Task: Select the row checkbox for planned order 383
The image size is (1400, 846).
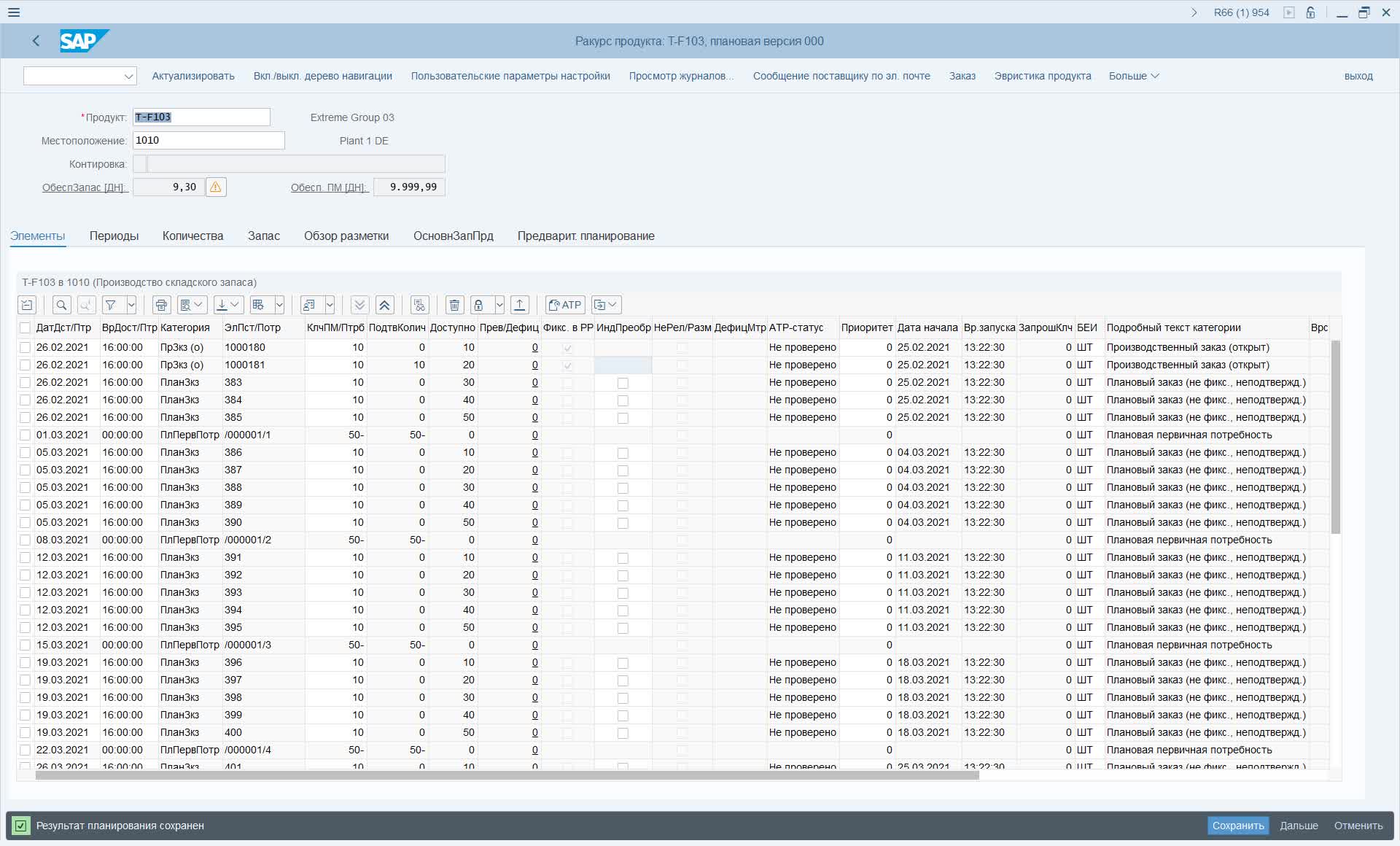Action: pyautogui.click(x=25, y=382)
